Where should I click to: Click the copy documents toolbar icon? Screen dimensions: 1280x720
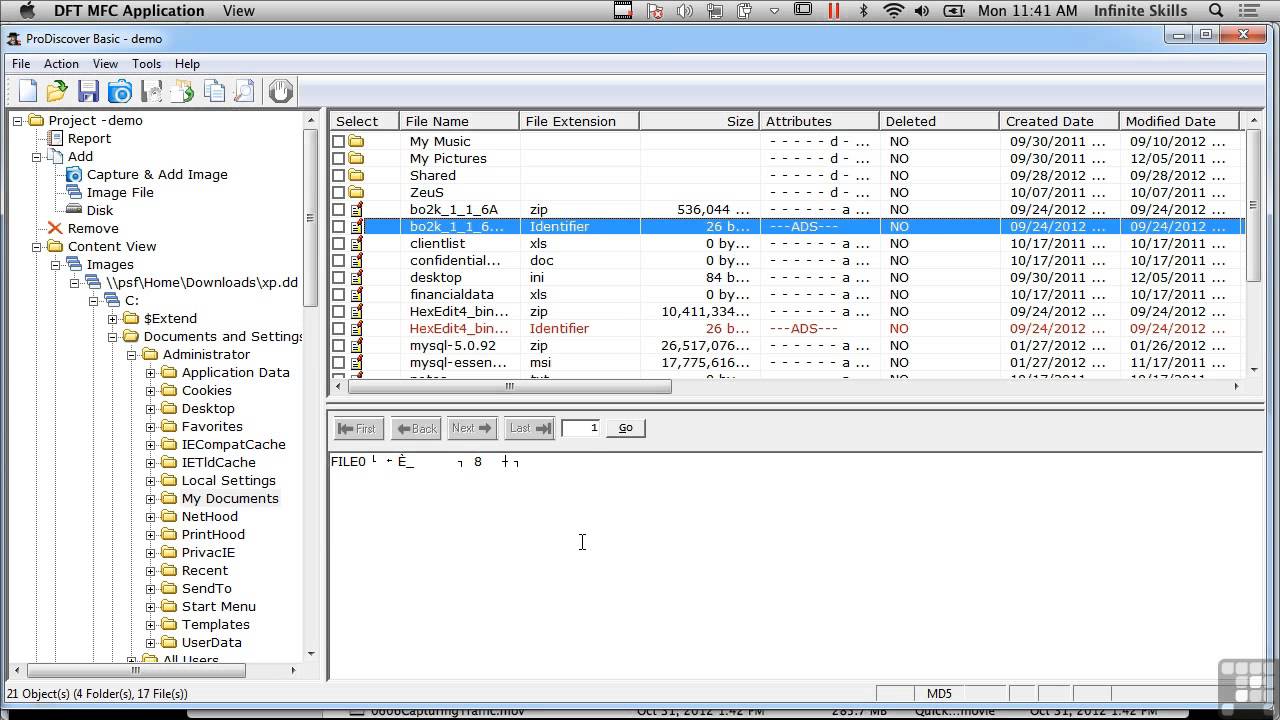214,91
